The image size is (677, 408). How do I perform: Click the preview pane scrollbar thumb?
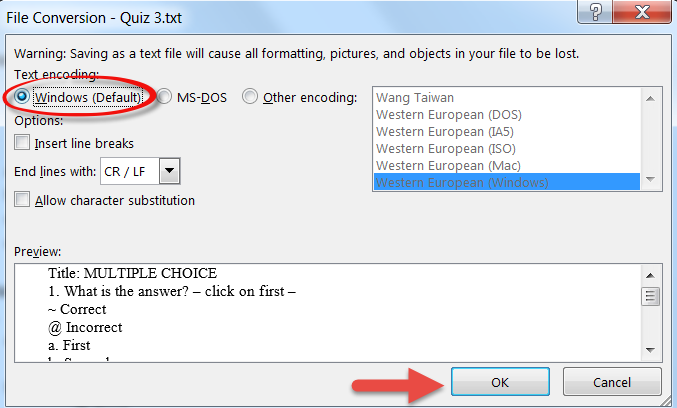coord(651,296)
